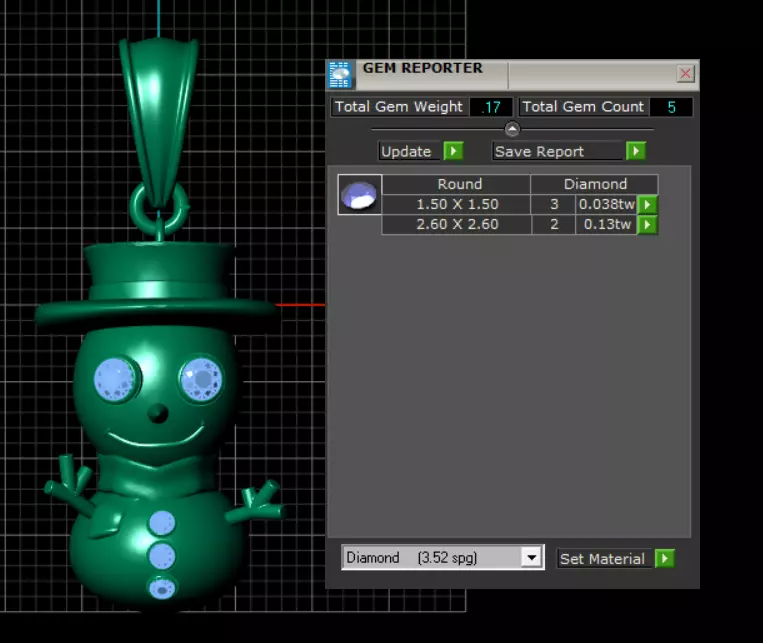The image size is (763, 643).
Task: Close the Gem Reporter panel
Action: pyautogui.click(x=685, y=73)
